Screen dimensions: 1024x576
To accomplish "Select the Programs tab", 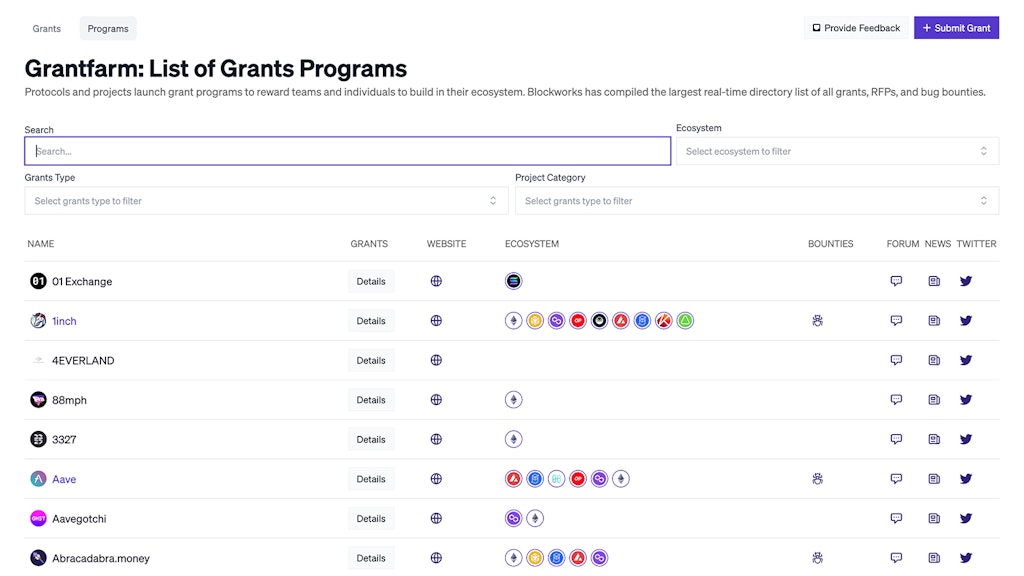I will (x=108, y=28).
